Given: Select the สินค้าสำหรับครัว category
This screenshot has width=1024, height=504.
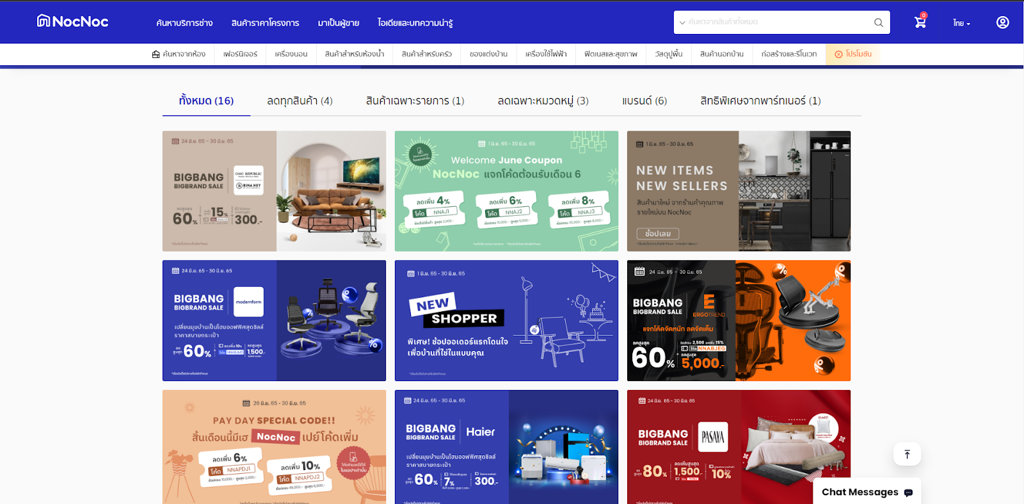Looking at the screenshot, I should (x=427, y=54).
